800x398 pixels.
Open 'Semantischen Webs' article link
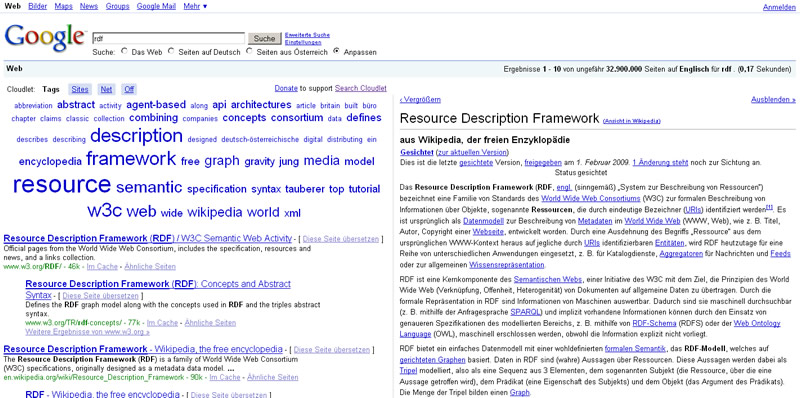pyautogui.click(x=547, y=279)
